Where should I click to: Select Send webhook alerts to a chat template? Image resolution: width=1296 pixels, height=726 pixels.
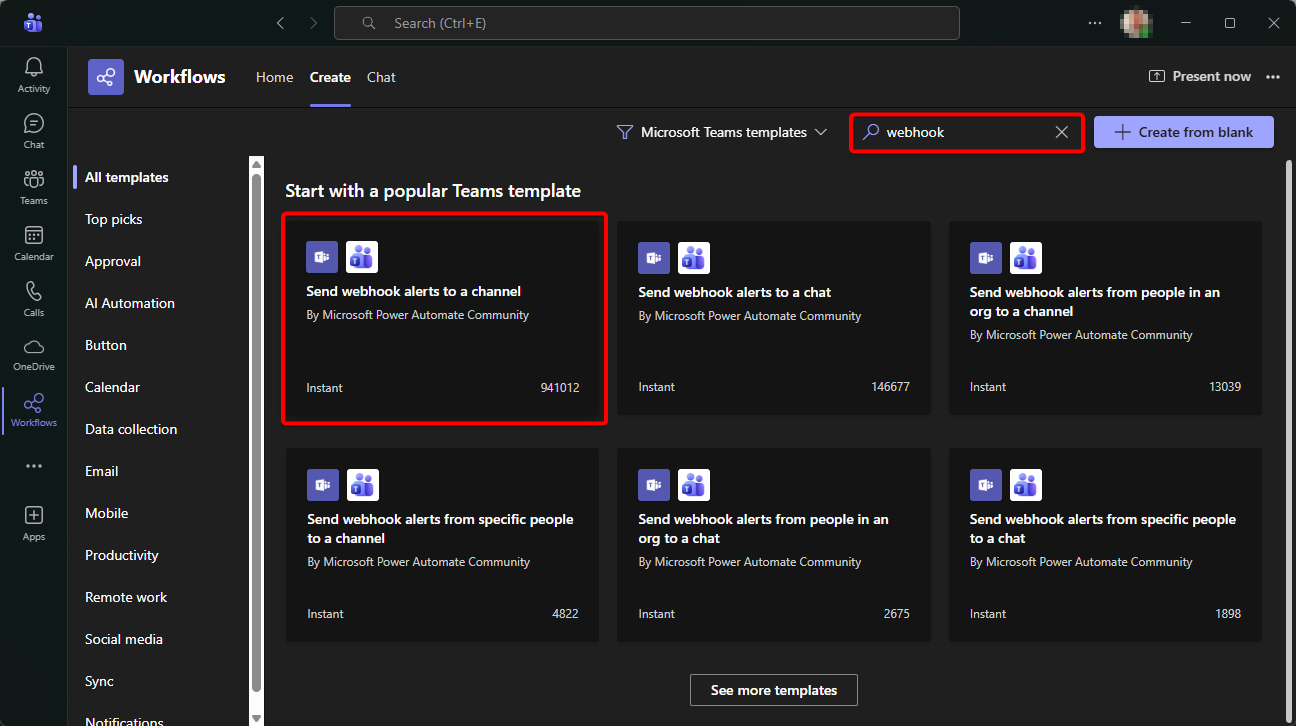coord(773,318)
